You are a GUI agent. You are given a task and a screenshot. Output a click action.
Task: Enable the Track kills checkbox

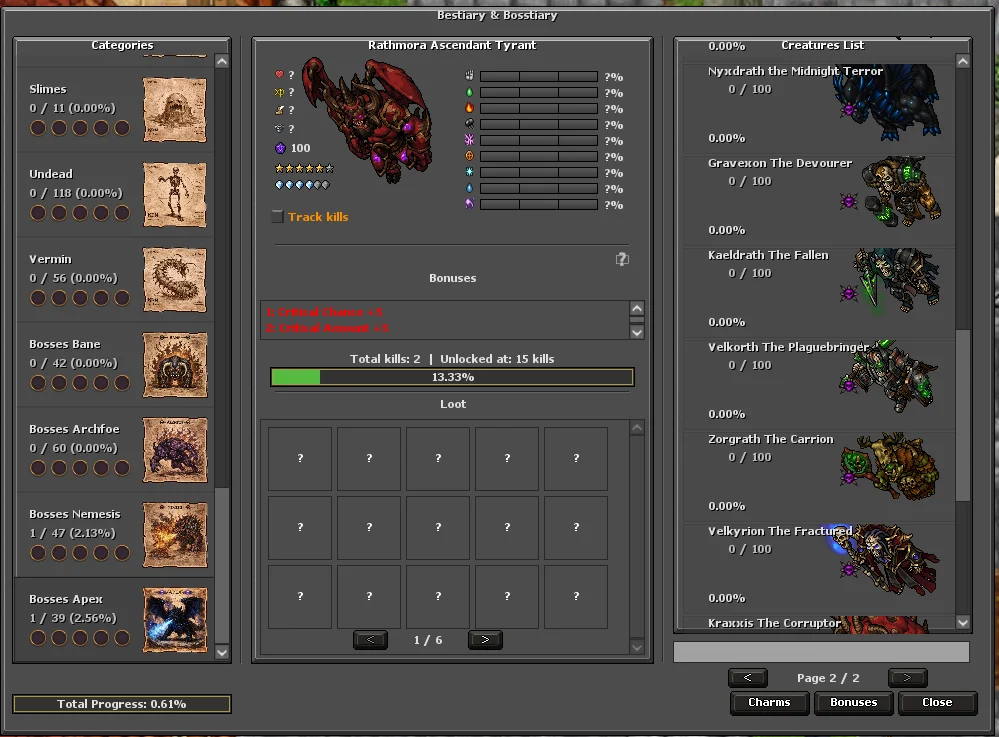tap(277, 217)
